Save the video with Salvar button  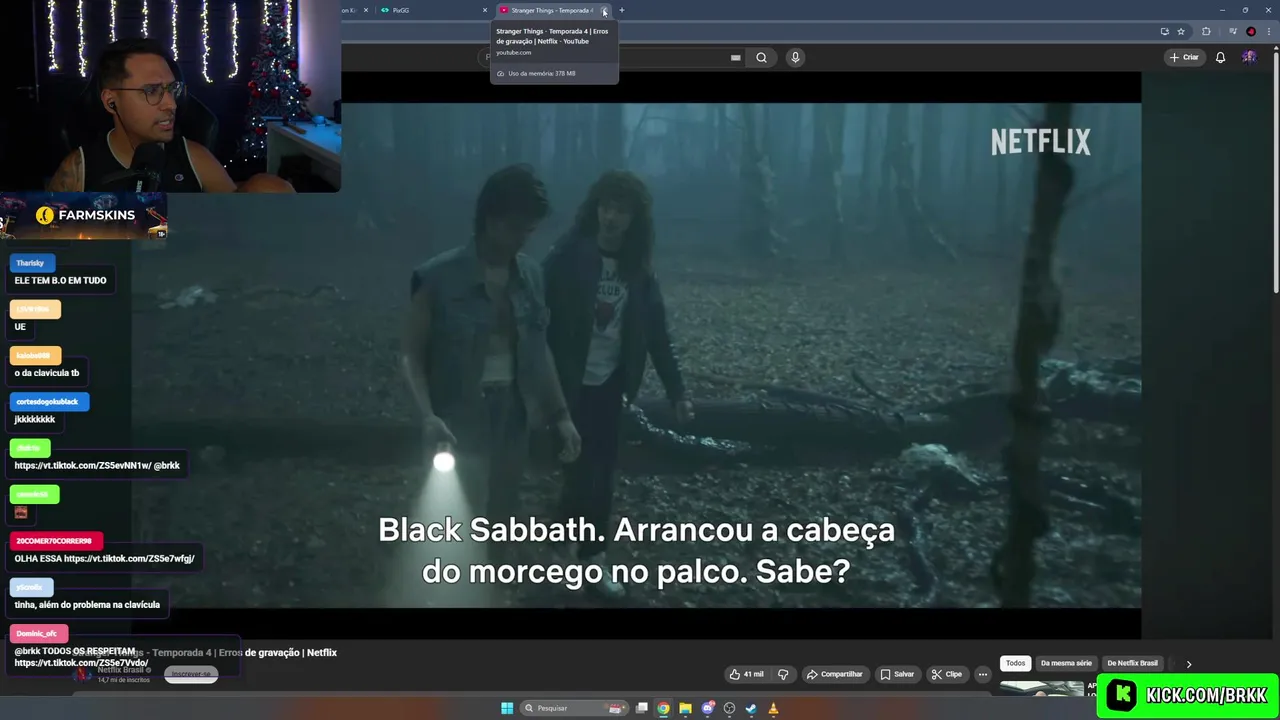(897, 674)
